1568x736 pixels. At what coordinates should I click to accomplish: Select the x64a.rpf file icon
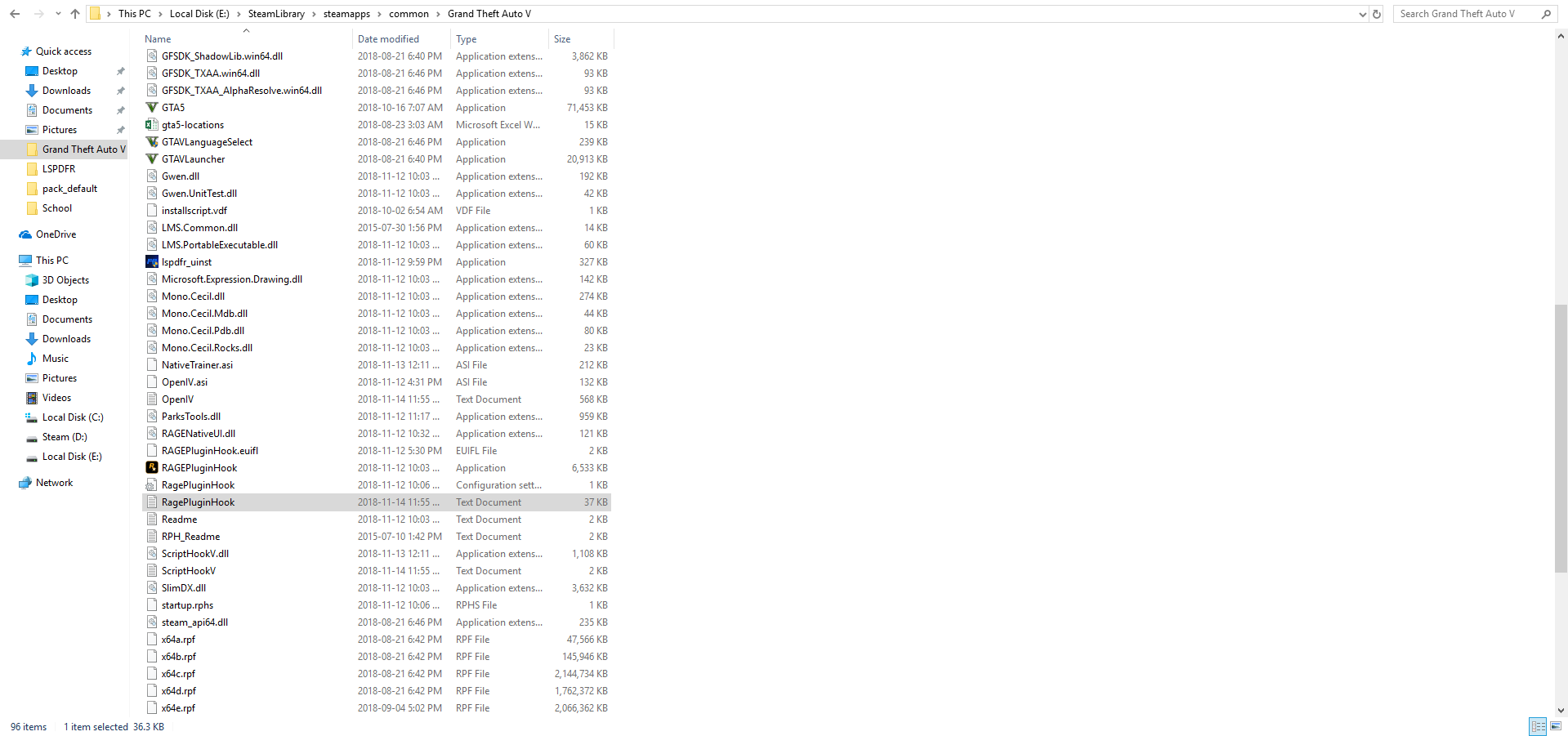click(152, 640)
